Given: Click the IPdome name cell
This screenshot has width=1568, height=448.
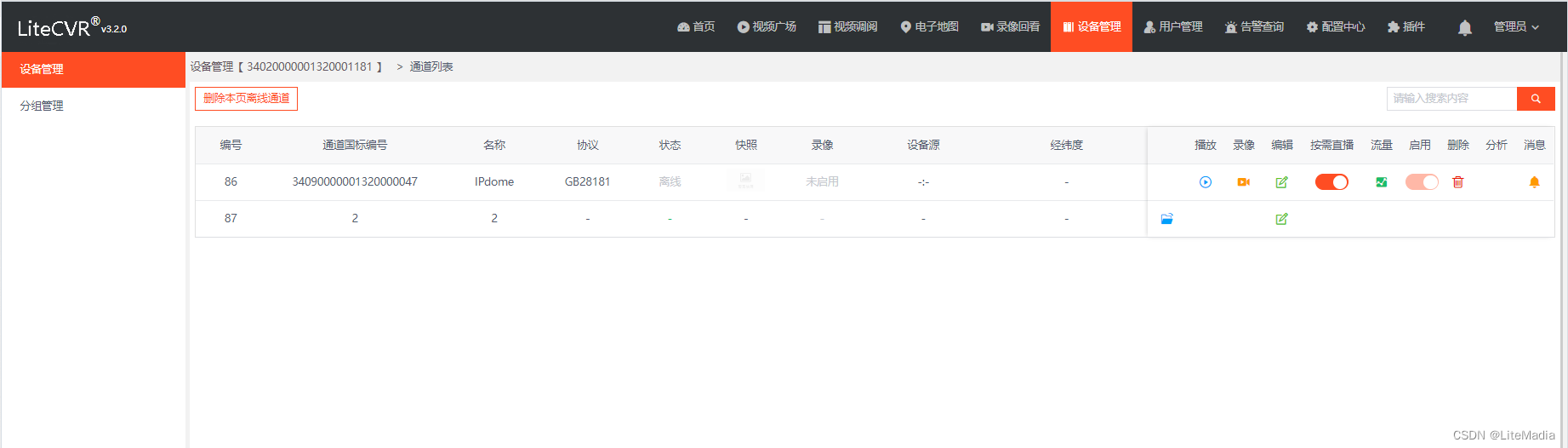Looking at the screenshot, I should (x=494, y=182).
